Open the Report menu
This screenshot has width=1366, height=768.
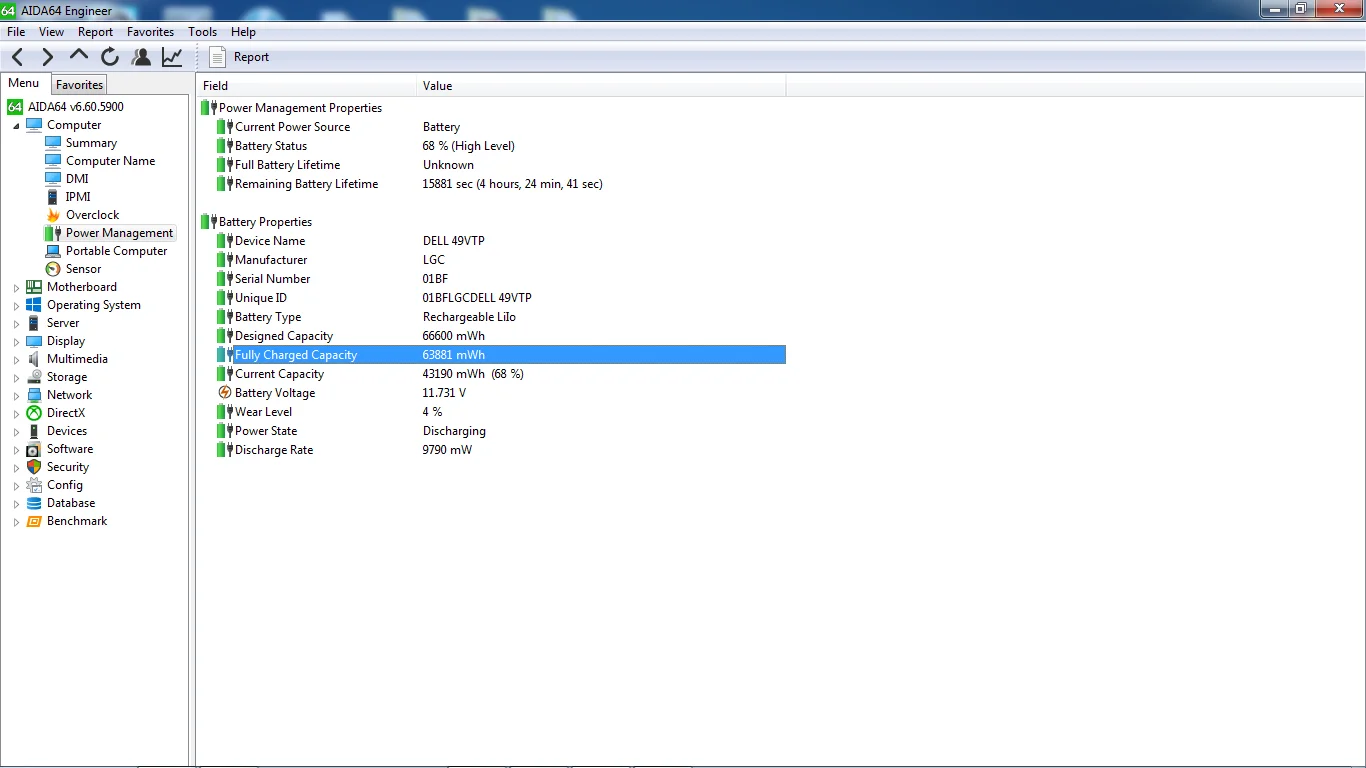[x=96, y=32]
